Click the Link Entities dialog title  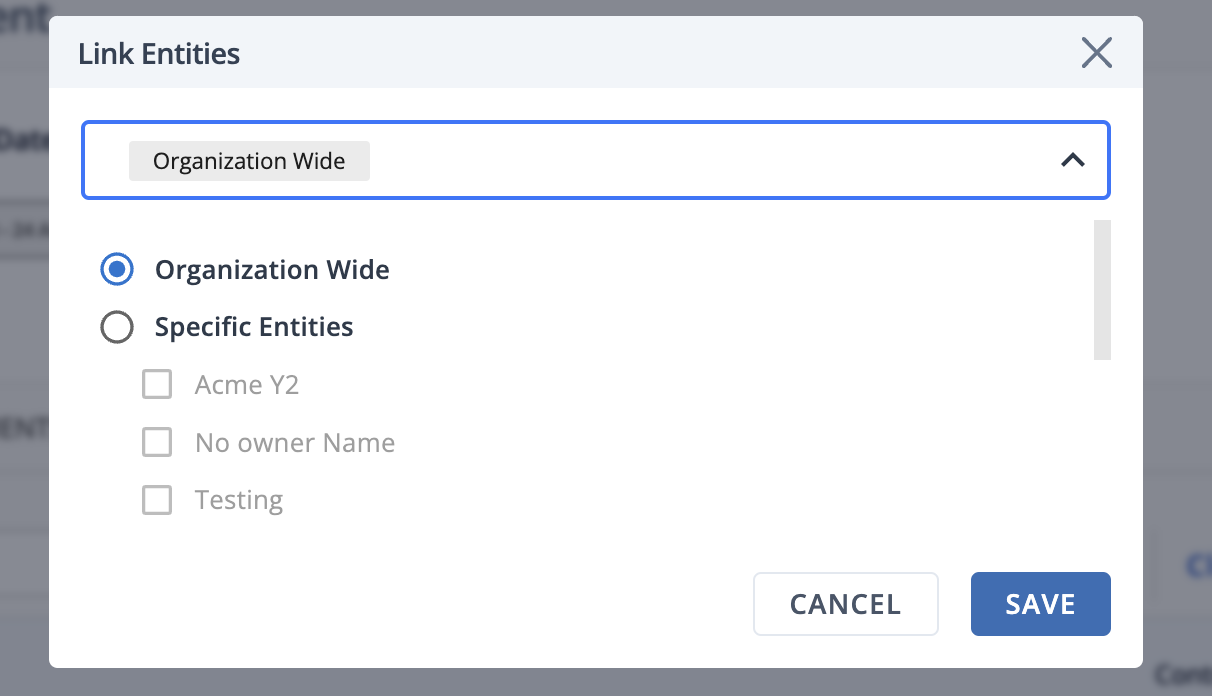[x=159, y=53]
